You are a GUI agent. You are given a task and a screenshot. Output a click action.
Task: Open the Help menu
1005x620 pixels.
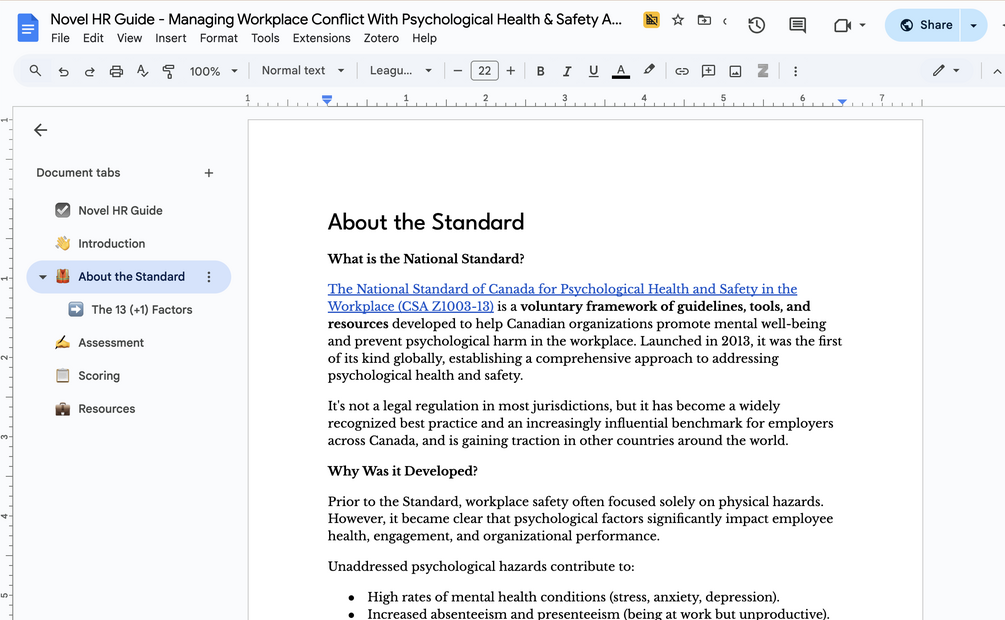pyautogui.click(x=424, y=38)
